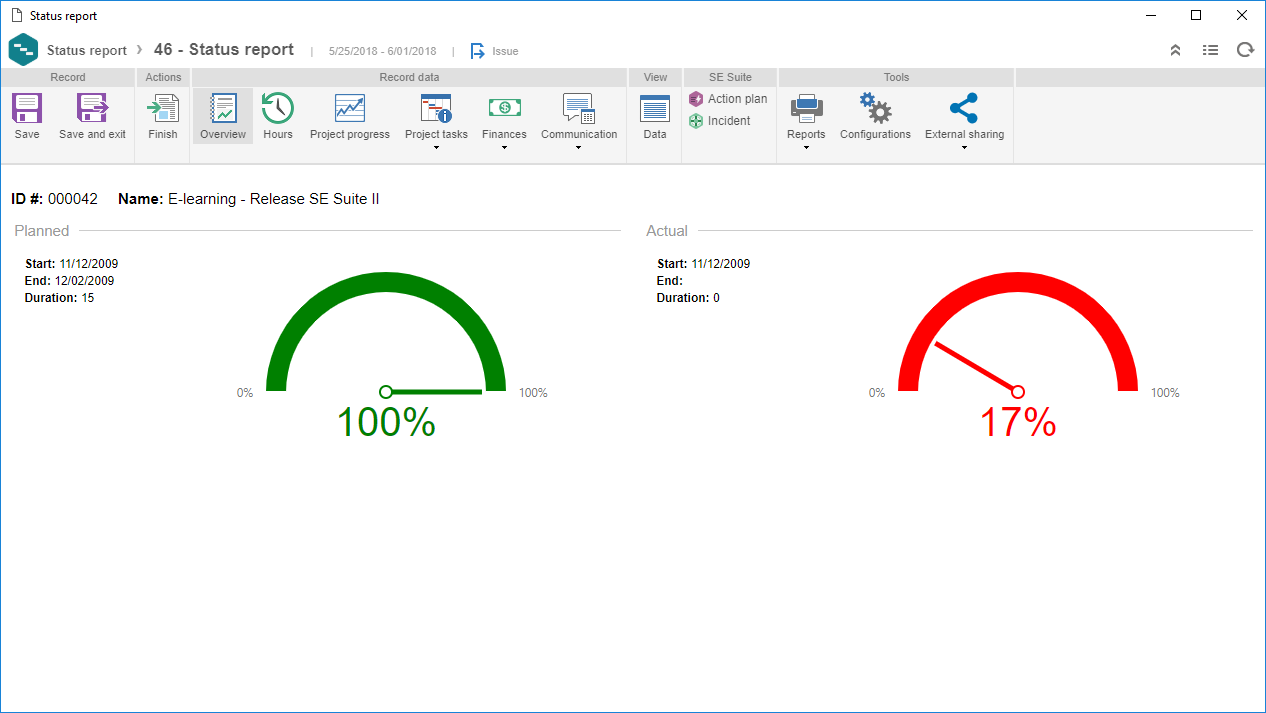Click the Project tasks Gantt icon
The height and width of the screenshot is (713, 1266).
coord(436,108)
